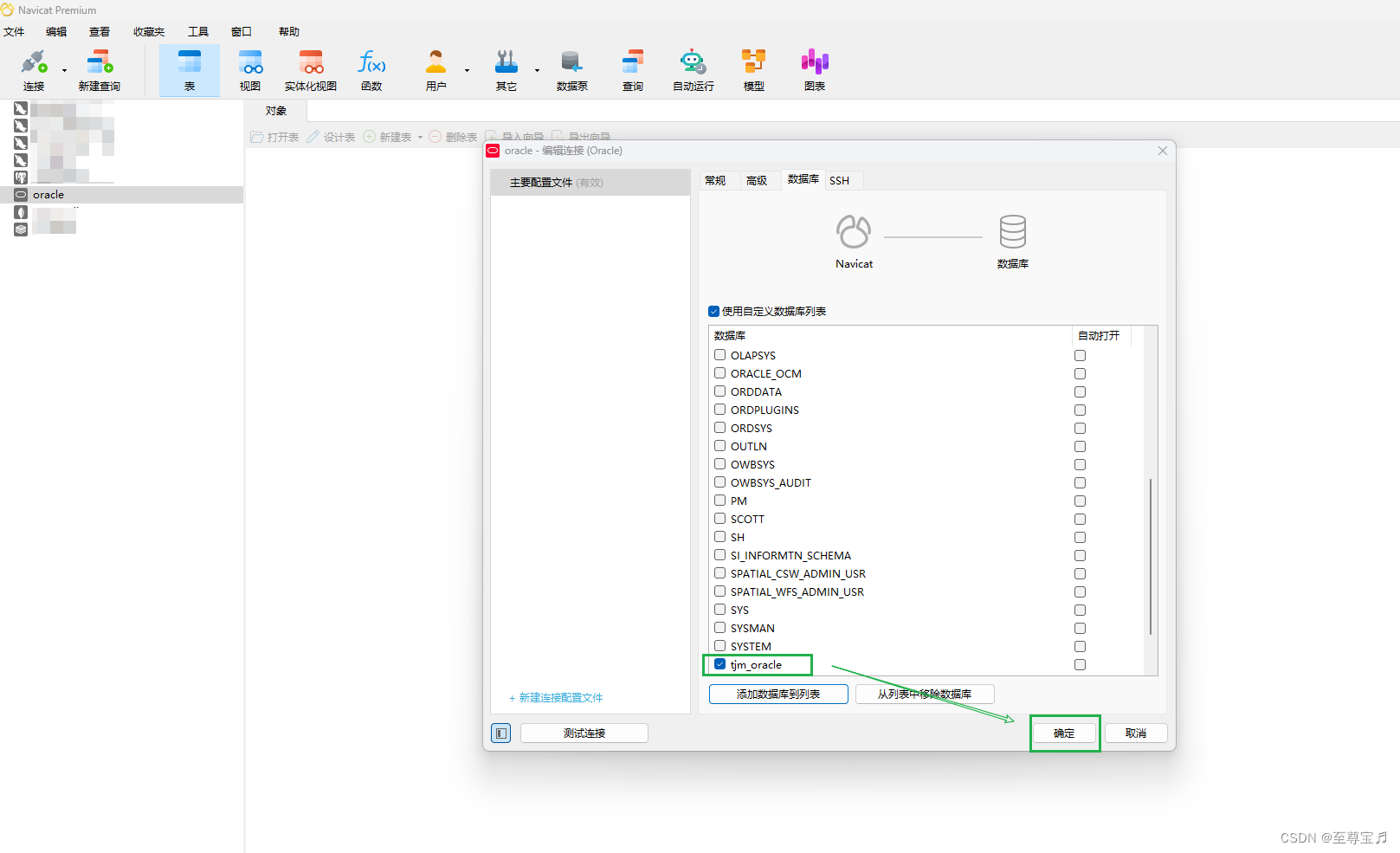Screen dimensions: 1400x853
Task: Open the Charts (图表) toolbar icon
Action: click(x=815, y=69)
